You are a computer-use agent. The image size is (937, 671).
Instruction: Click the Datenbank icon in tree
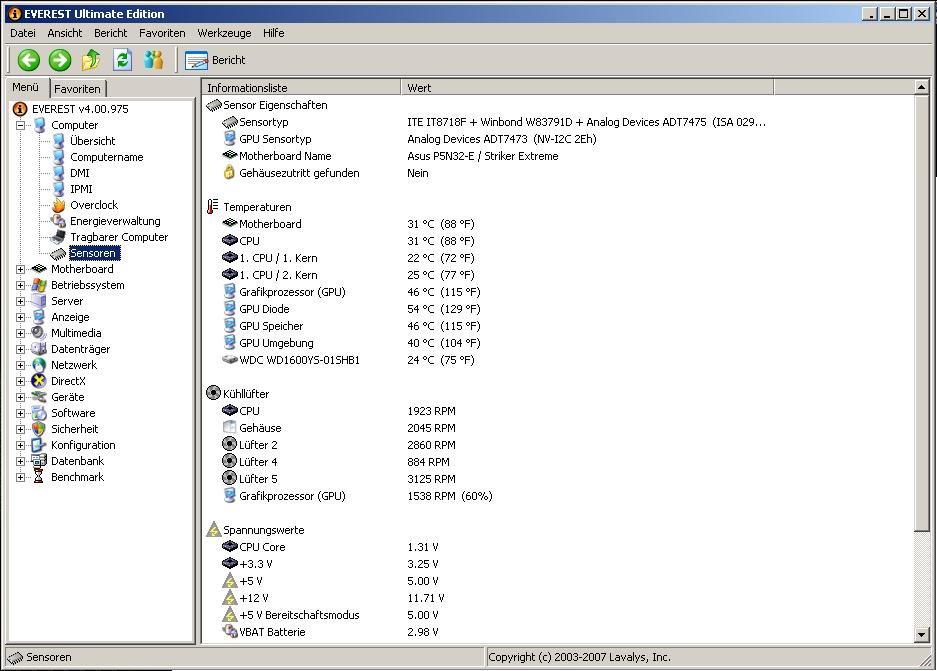39,461
